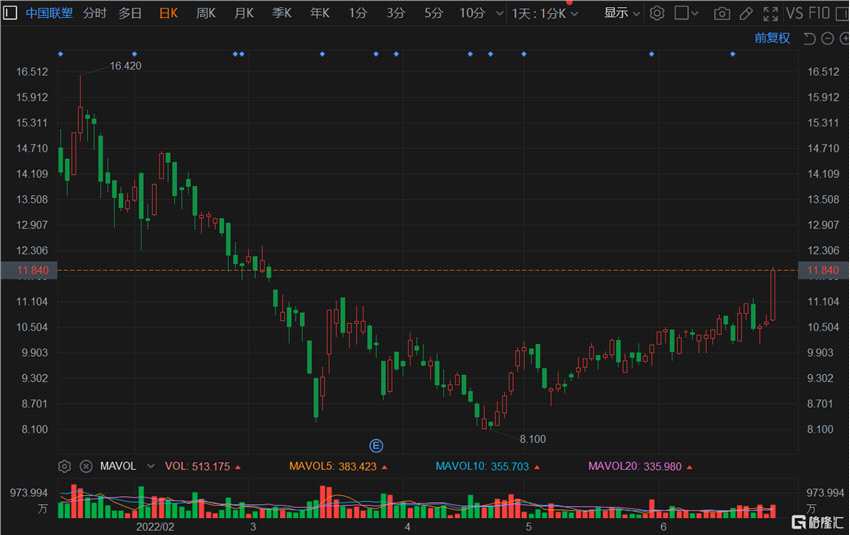Take a chart screenshot with camera icon
850x535 pixels.
coord(722,14)
